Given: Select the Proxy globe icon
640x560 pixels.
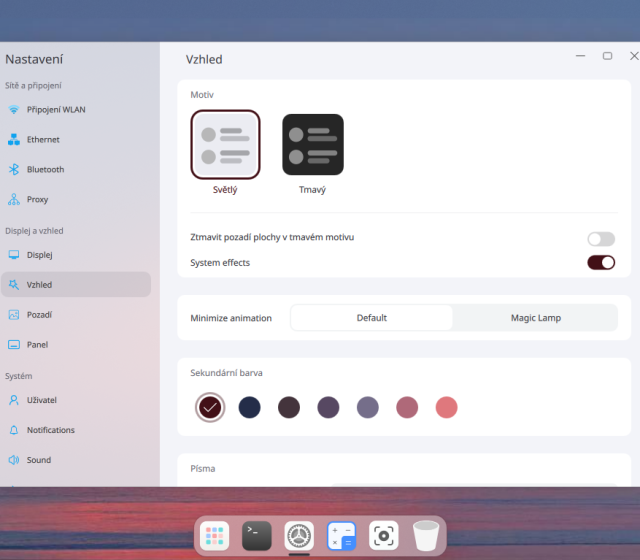Looking at the screenshot, I should pyautogui.click(x=14, y=200).
